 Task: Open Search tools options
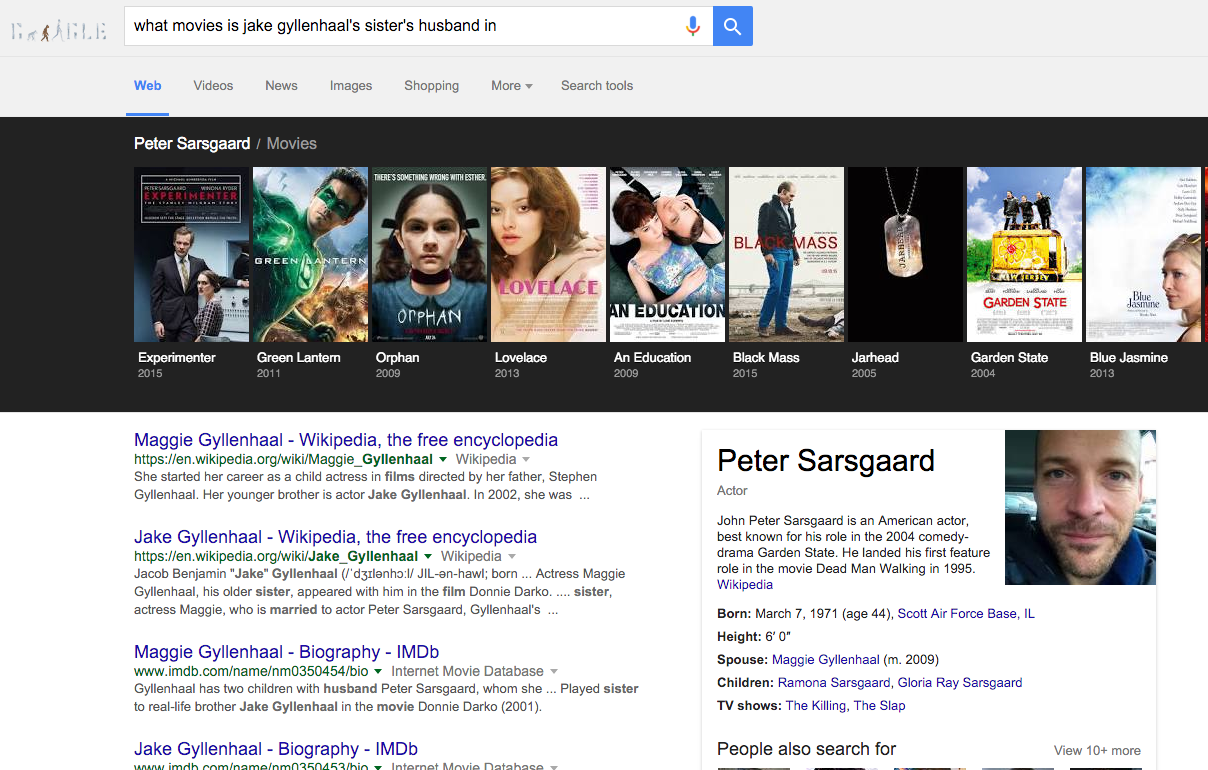(597, 86)
